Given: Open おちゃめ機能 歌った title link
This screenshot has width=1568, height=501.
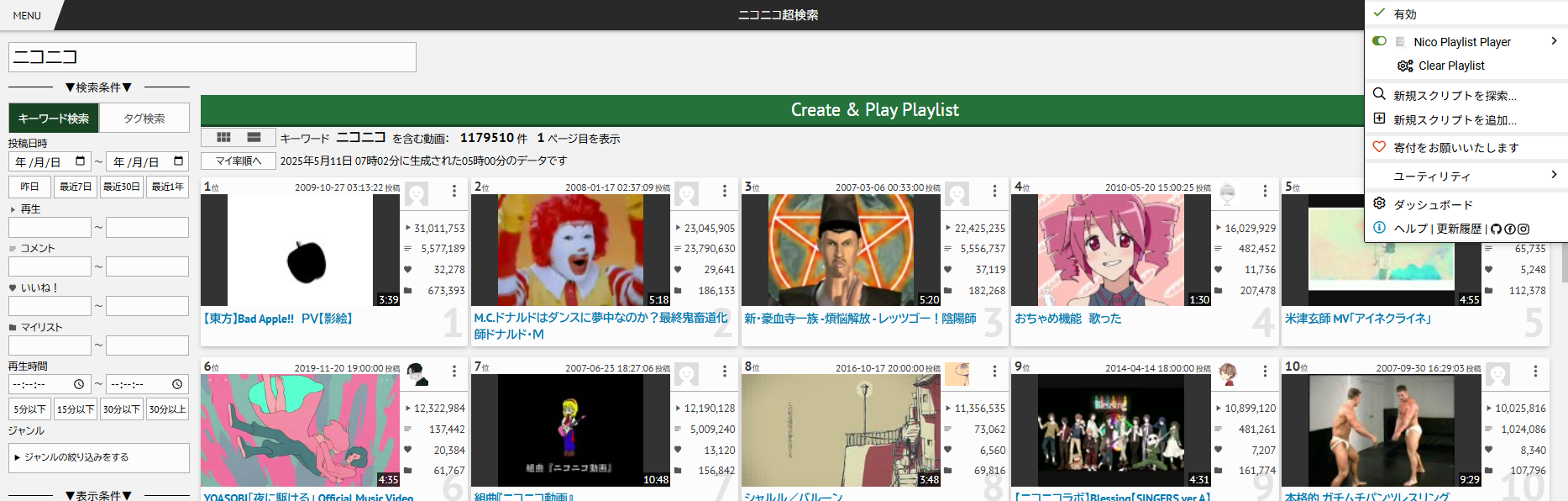Looking at the screenshot, I should coord(1068,319).
